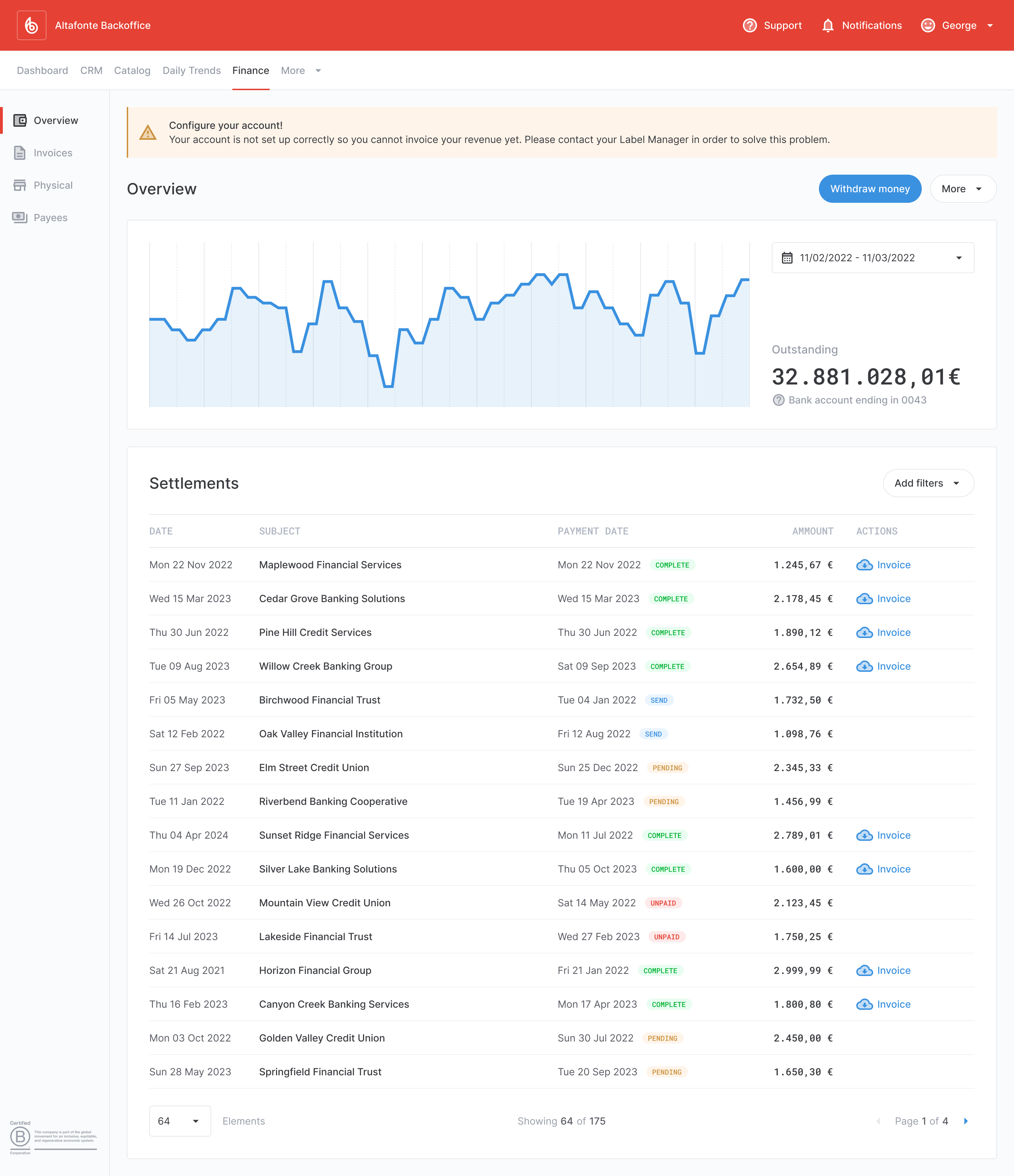The image size is (1014, 1176).
Task: Open the Catalog tab
Action: (x=132, y=70)
